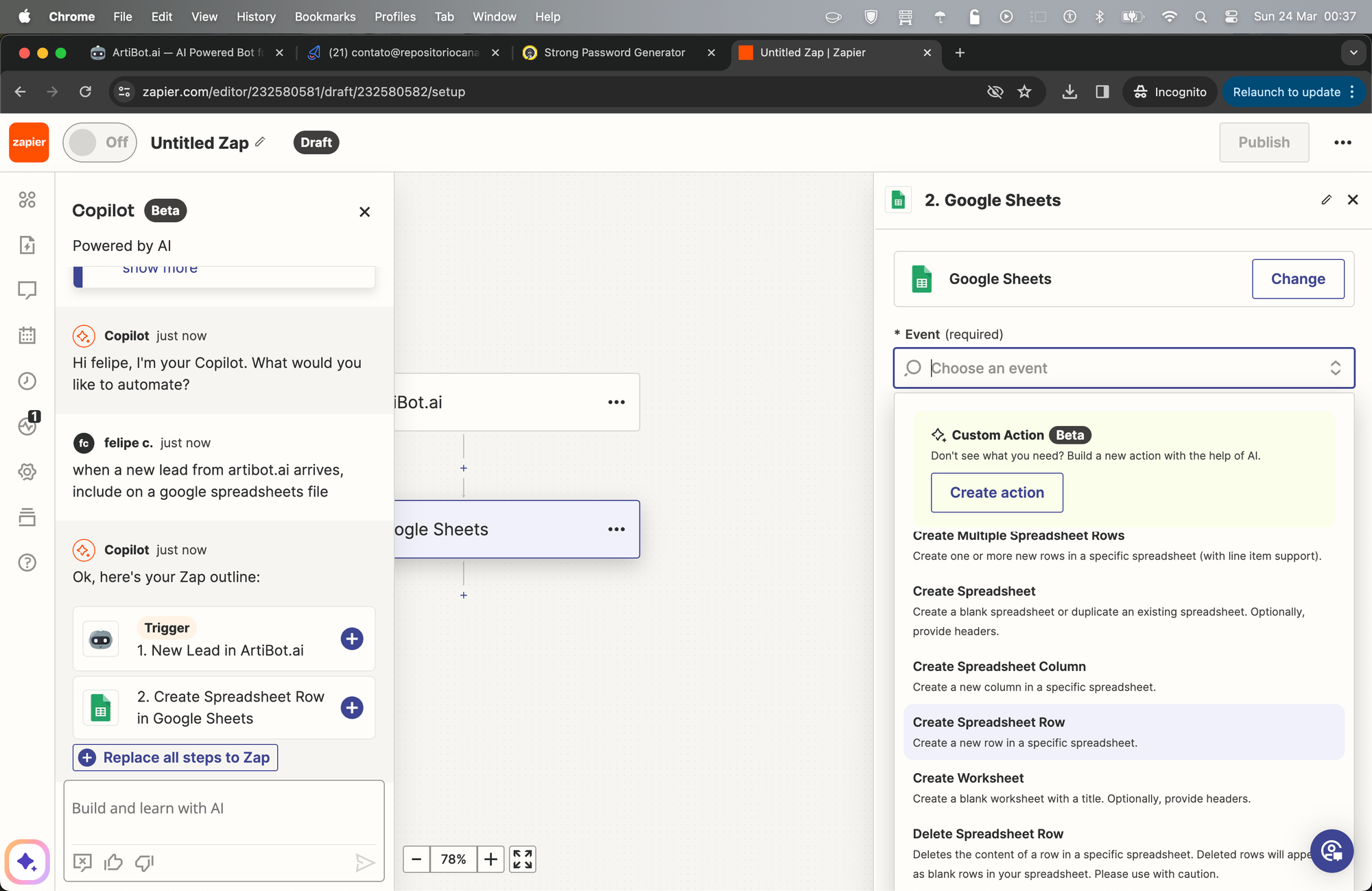Viewport: 1372px width, 891px height.
Task: Open Zap history clock sidebar icon
Action: tap(27, 381)
